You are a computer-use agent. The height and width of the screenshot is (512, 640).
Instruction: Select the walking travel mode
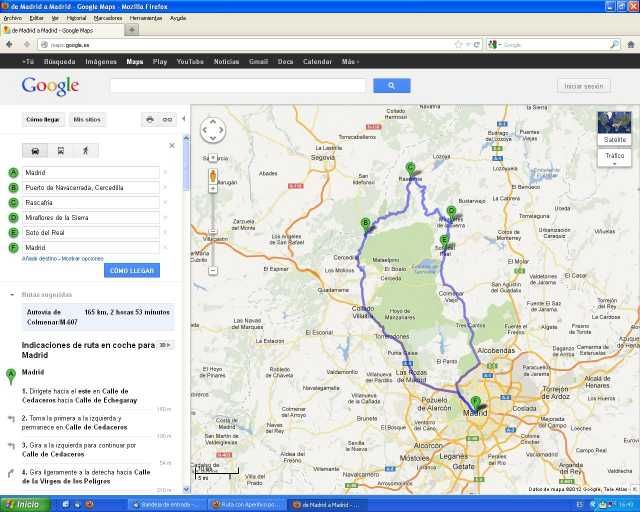[x=84, y=151]
